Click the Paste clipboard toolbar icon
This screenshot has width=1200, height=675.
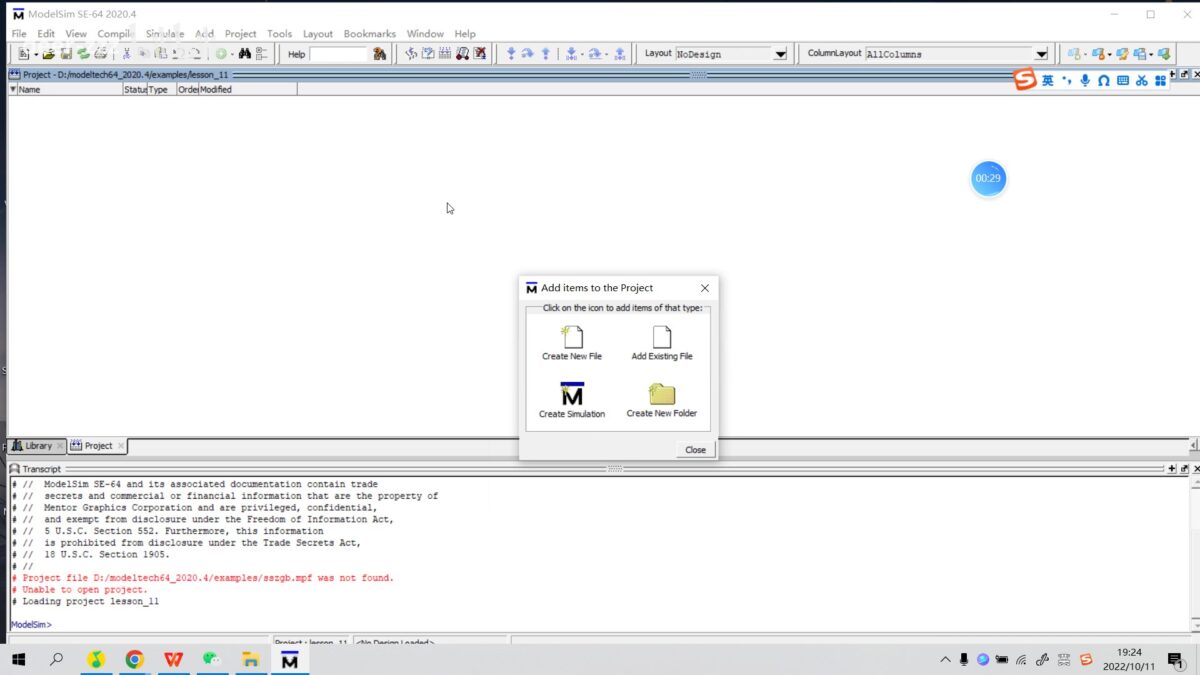coord(160,54)
